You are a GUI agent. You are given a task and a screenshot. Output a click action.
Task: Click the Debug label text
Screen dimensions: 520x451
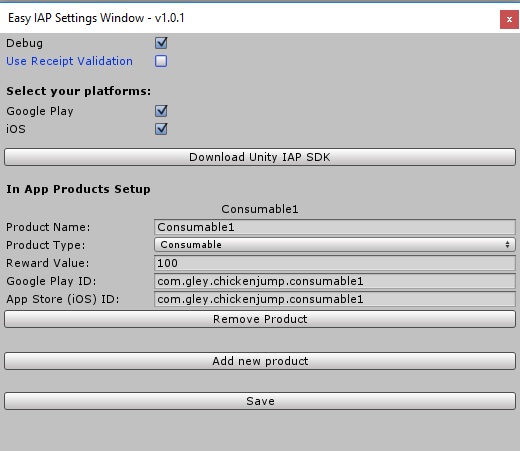pyautogui.click(x=24, y=43)
